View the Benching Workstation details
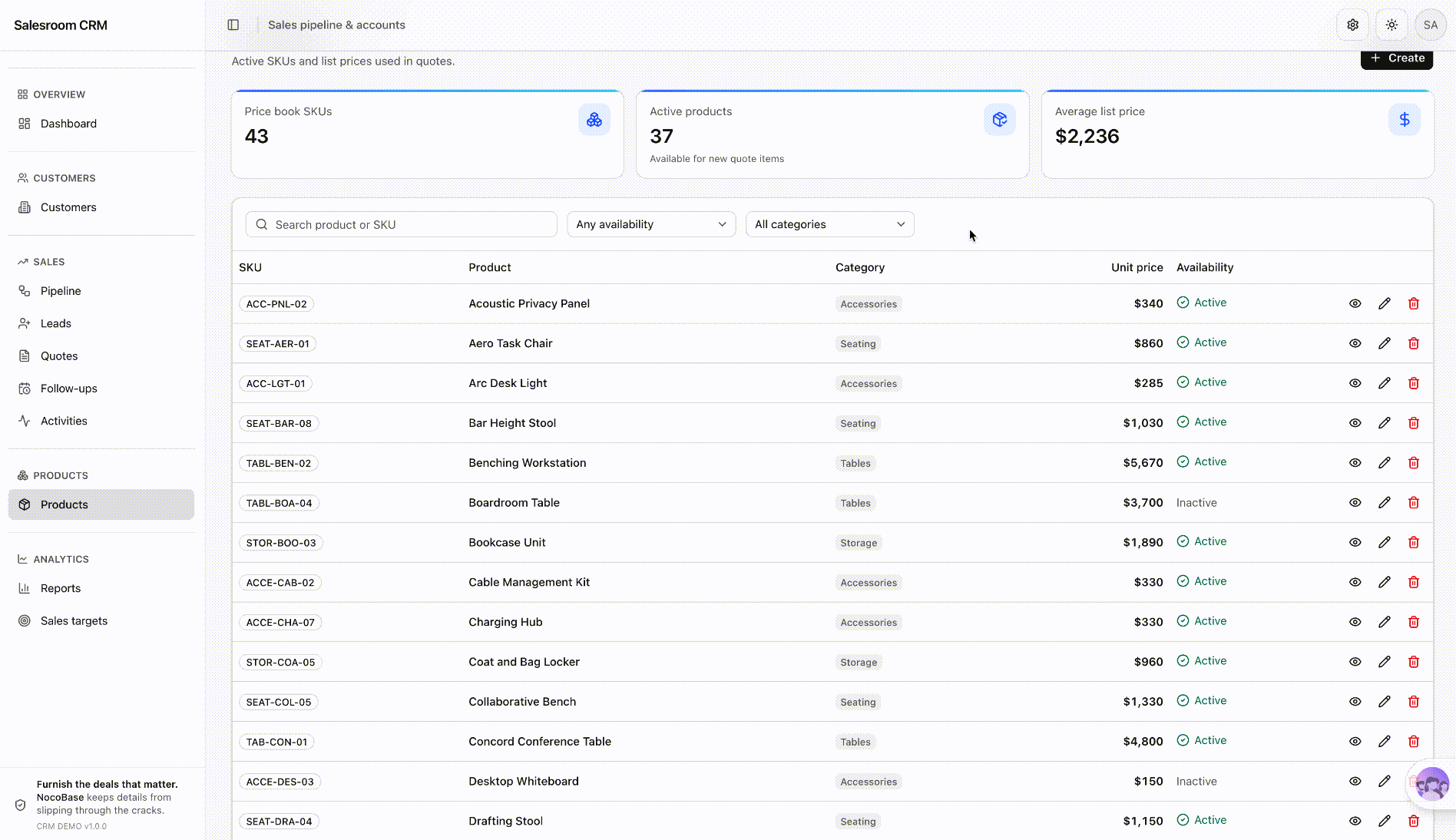The image size is (1456, 840). [x=1355, y=463]
